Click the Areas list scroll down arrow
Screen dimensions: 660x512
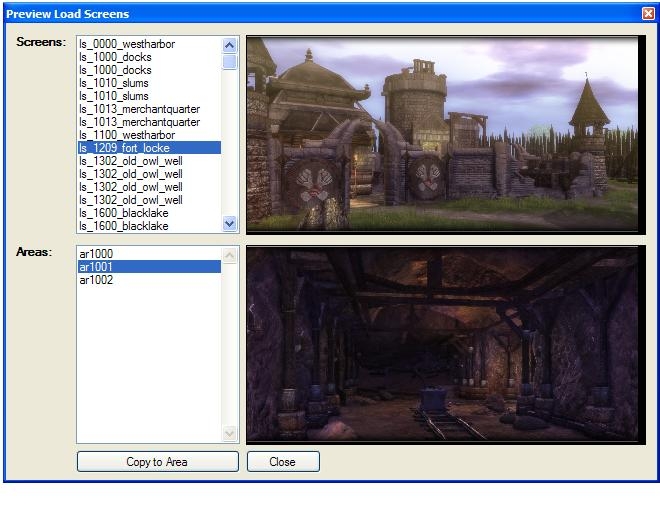tap(230, 433)
